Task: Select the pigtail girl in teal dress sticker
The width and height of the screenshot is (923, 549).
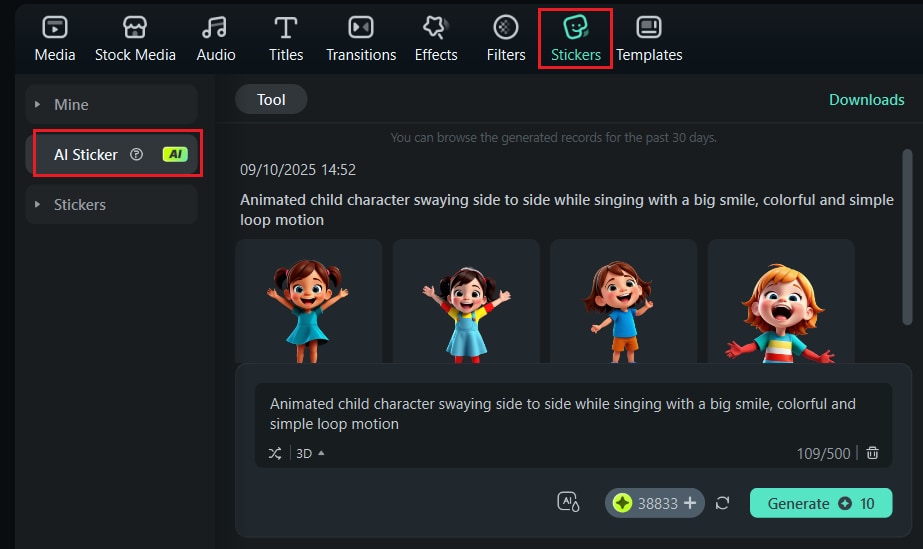Action: pos(308,301)
